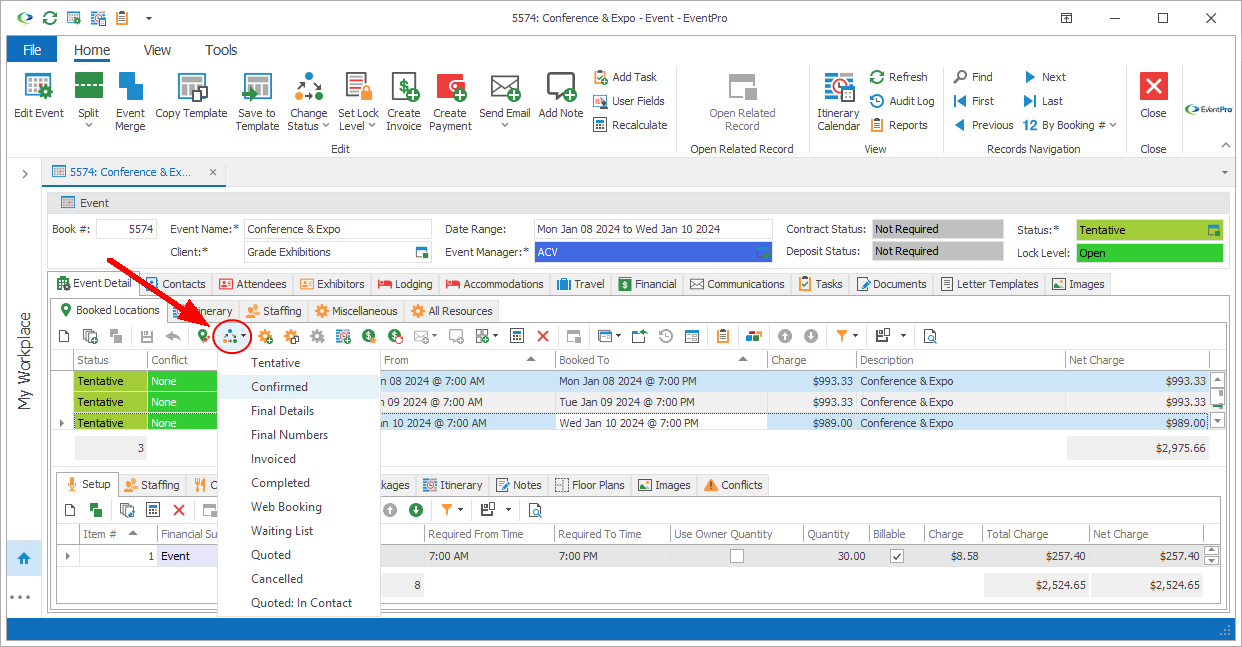Open the Attendees tab

(x=253, y=284)
